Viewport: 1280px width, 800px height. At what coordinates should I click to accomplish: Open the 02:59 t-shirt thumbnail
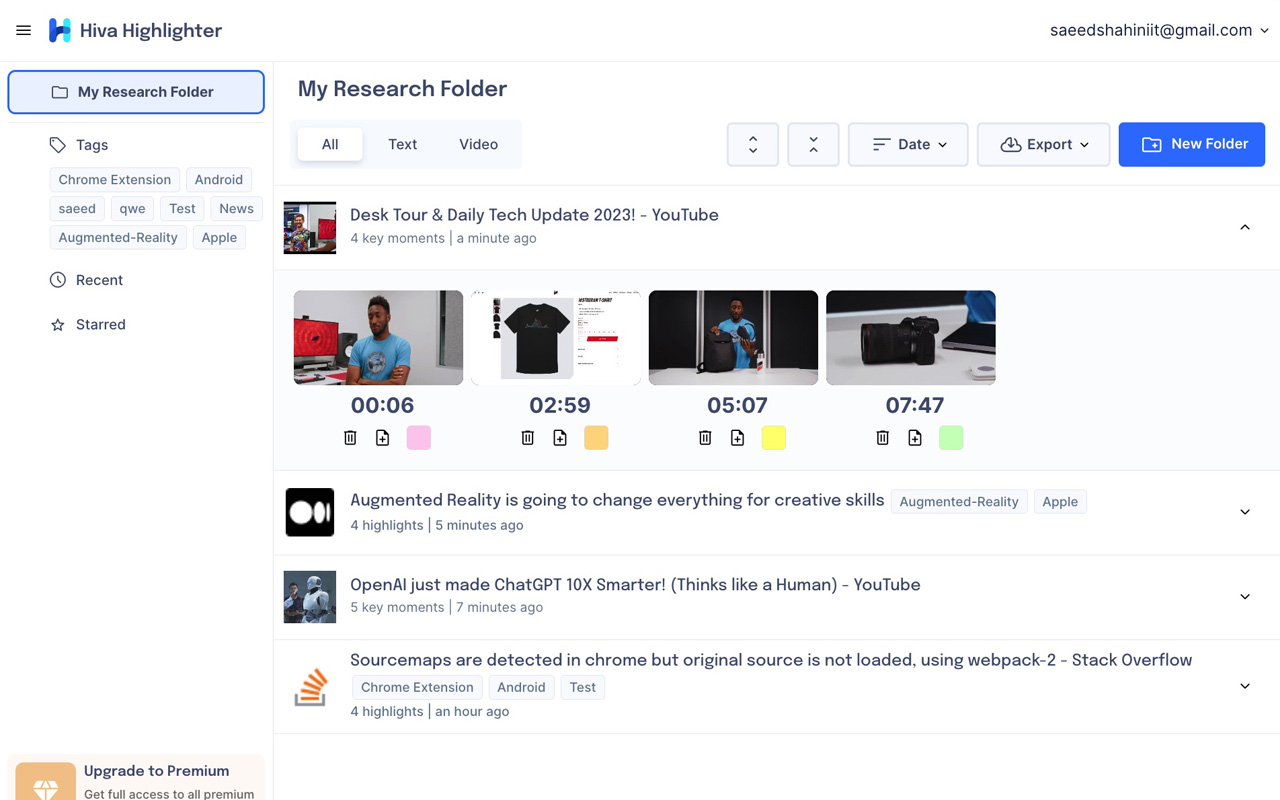[x=556, y=338]
